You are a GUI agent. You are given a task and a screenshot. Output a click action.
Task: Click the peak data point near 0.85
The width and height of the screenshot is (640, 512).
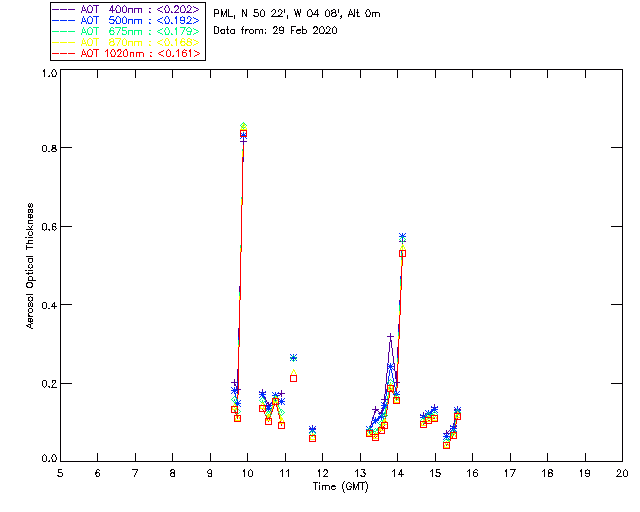coord(243,128)
